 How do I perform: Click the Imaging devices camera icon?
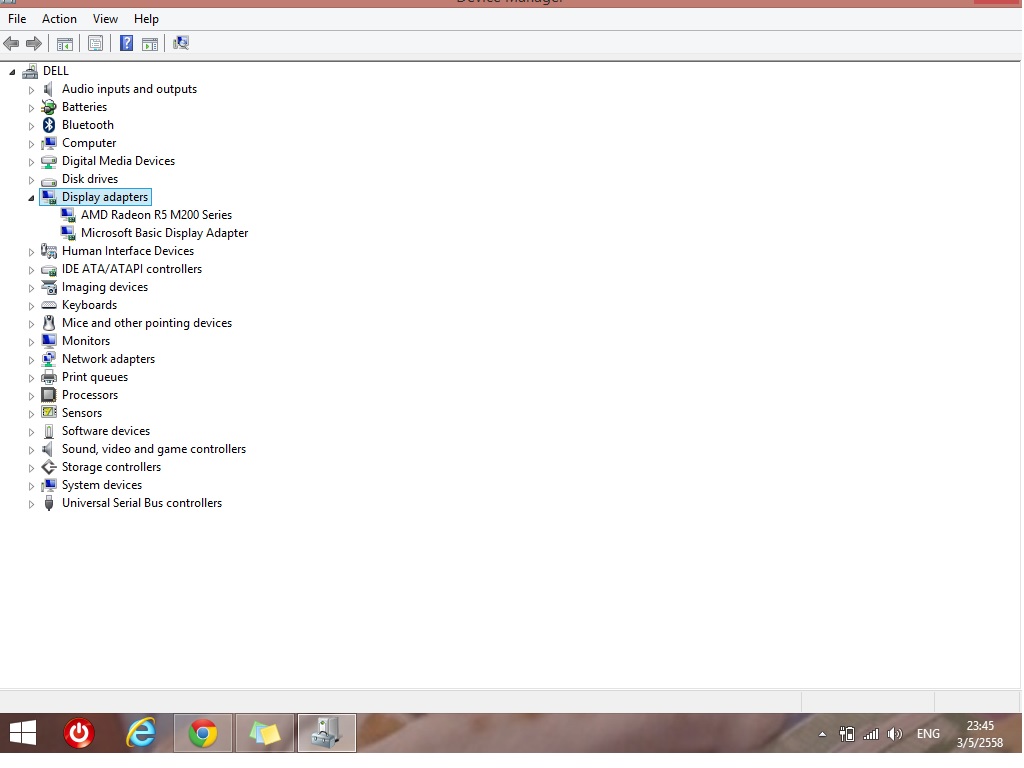49,287
